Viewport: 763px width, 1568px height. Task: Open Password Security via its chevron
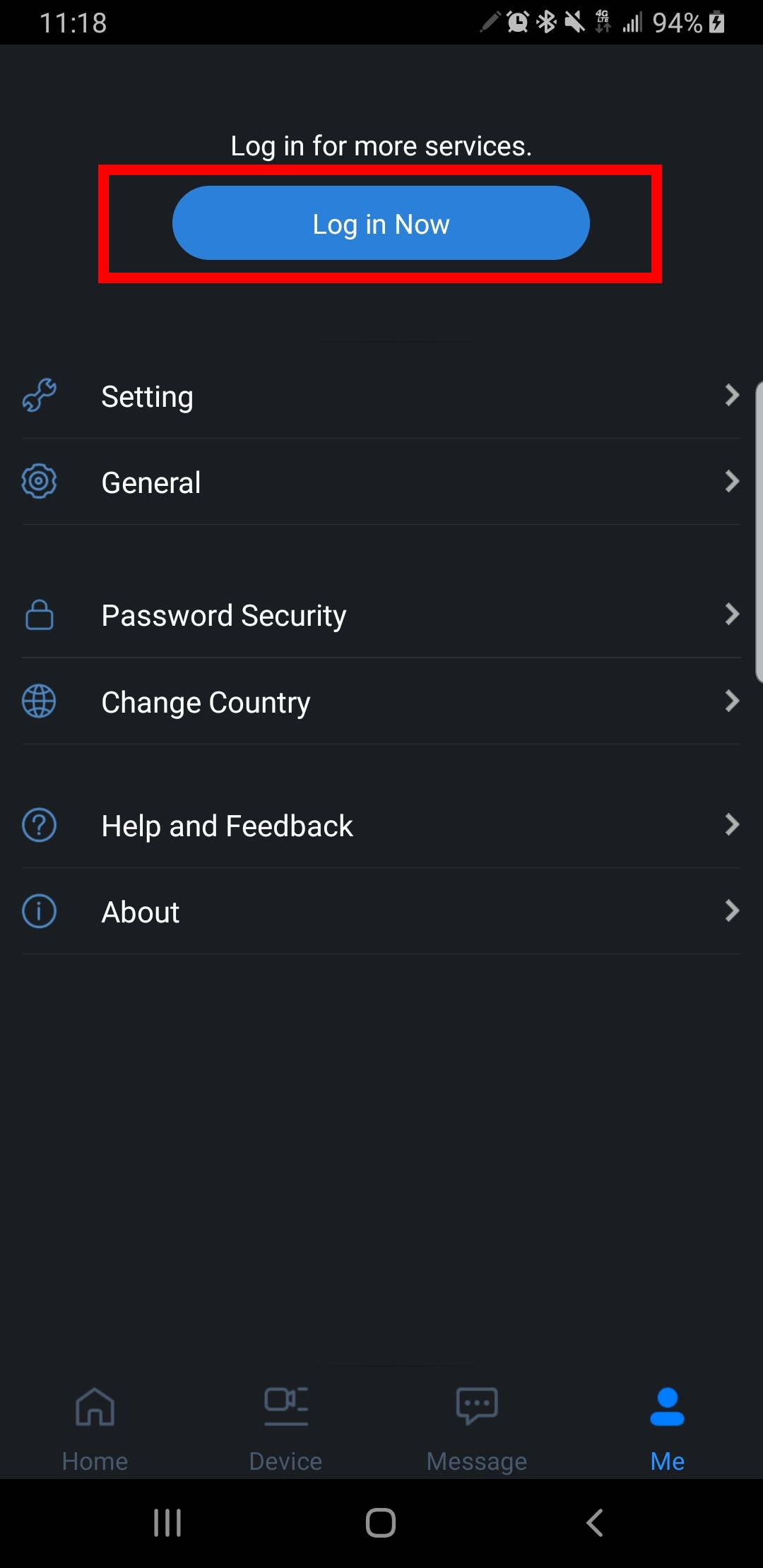[732, 614]
